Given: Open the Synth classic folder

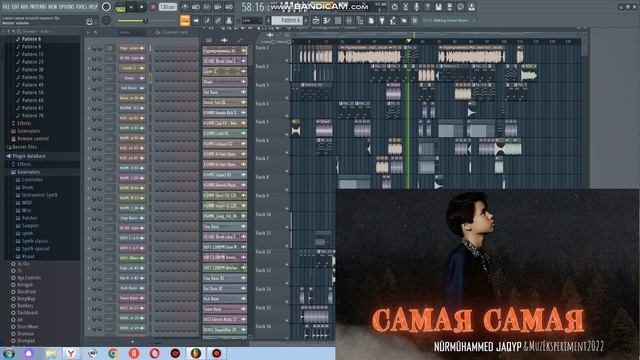Looking at the screenshot, I should (x=35, y=241).
